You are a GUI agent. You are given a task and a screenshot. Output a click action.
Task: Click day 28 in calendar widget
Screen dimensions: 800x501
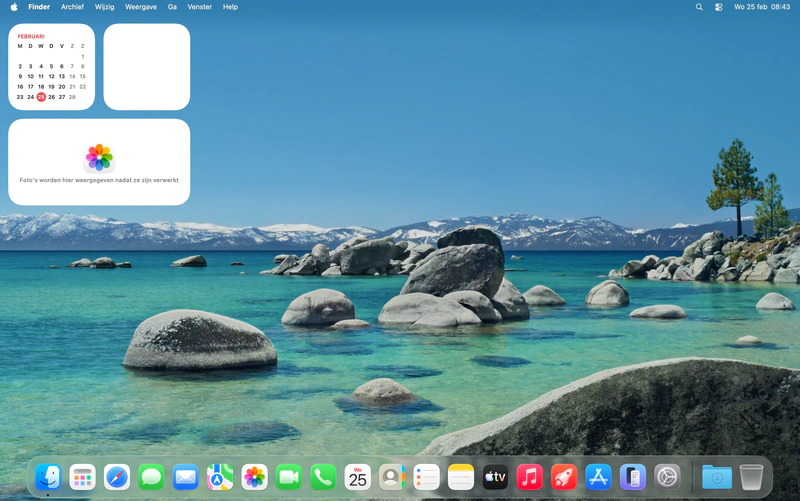(x=72, y=97)
